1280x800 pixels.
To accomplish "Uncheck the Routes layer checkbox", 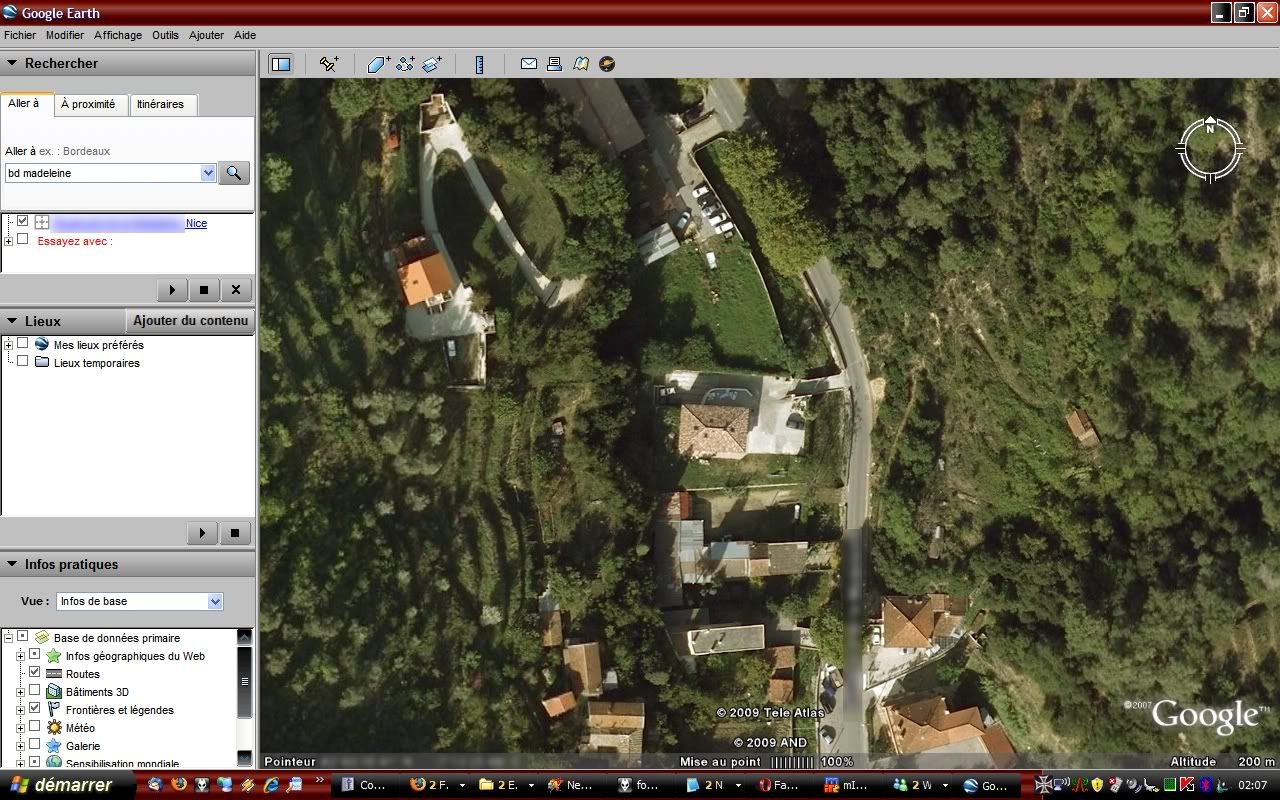I will click(x=35, y=672).
